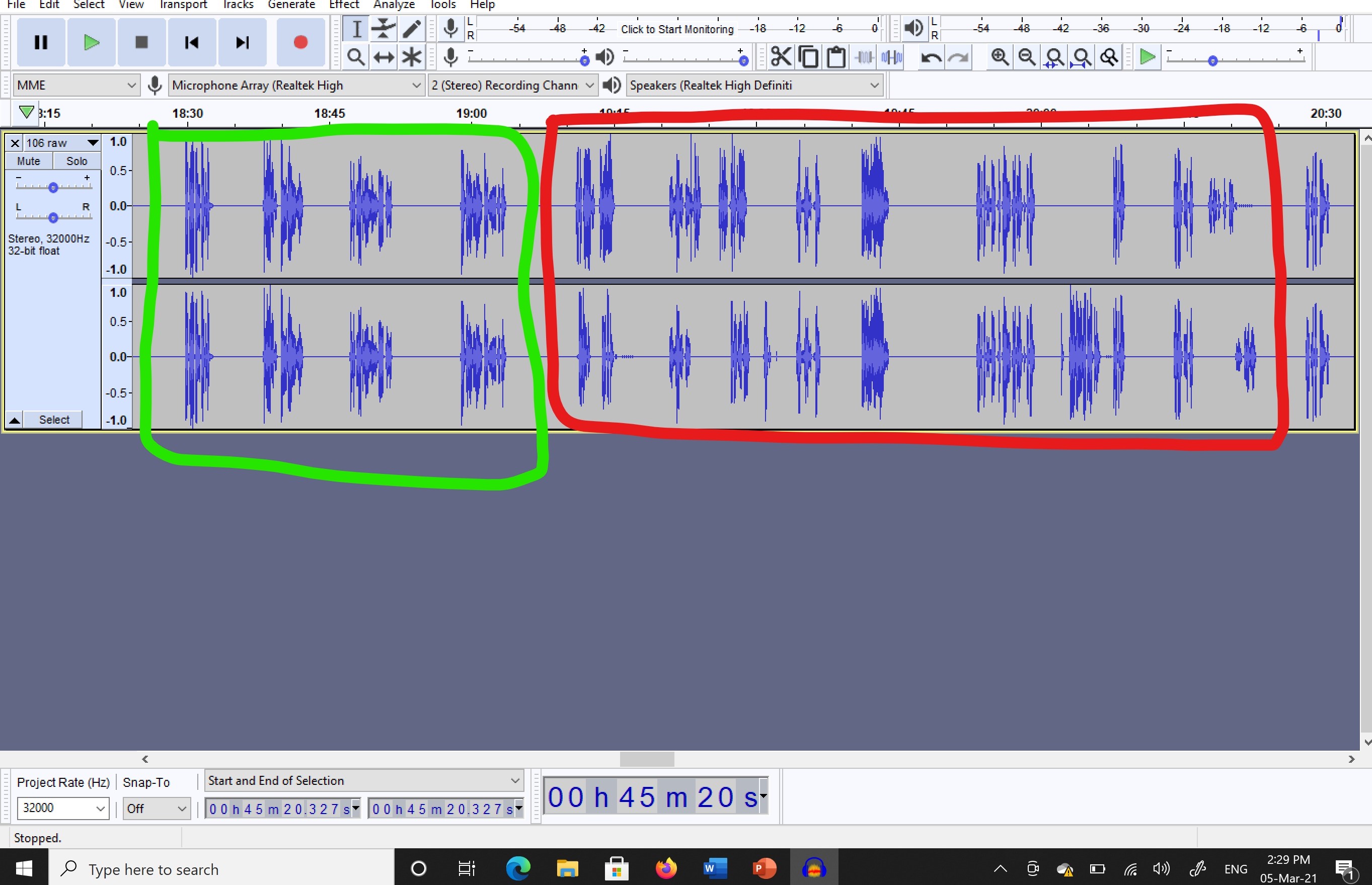The image size is (1372, 885).
Task: Mute the 106 raw track
Action: (x=28, y=161)
